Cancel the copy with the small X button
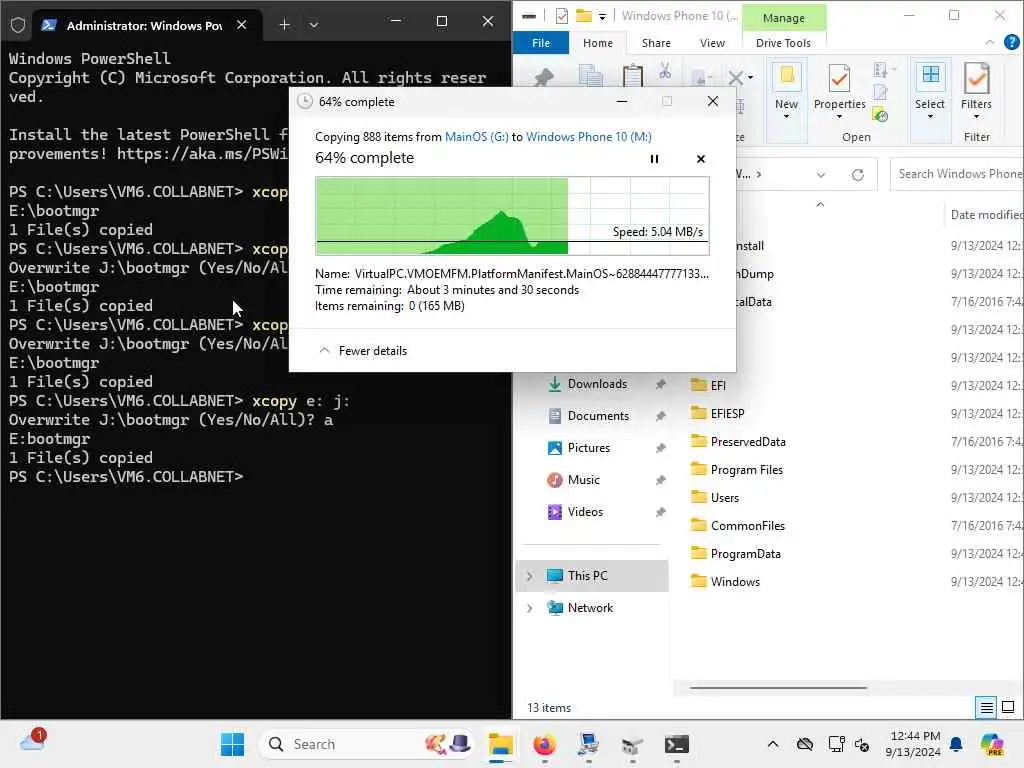Image resolution: width=1024 pixels, height=768 pixels. [x=701, y=159]
